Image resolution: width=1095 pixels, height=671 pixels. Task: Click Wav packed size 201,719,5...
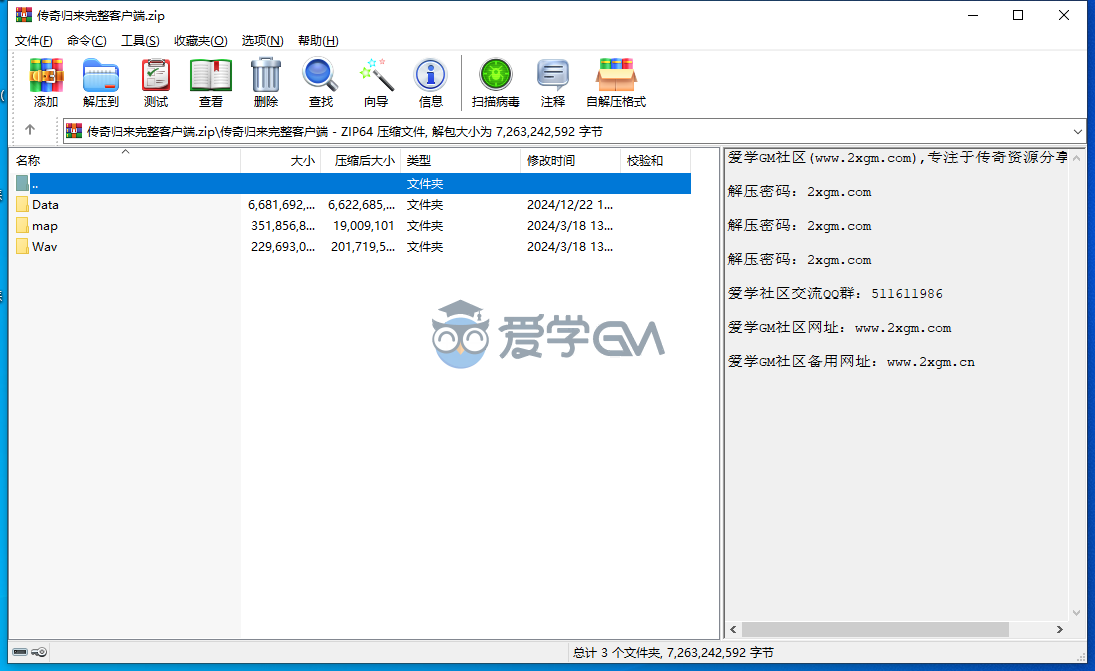coord(362,246)
